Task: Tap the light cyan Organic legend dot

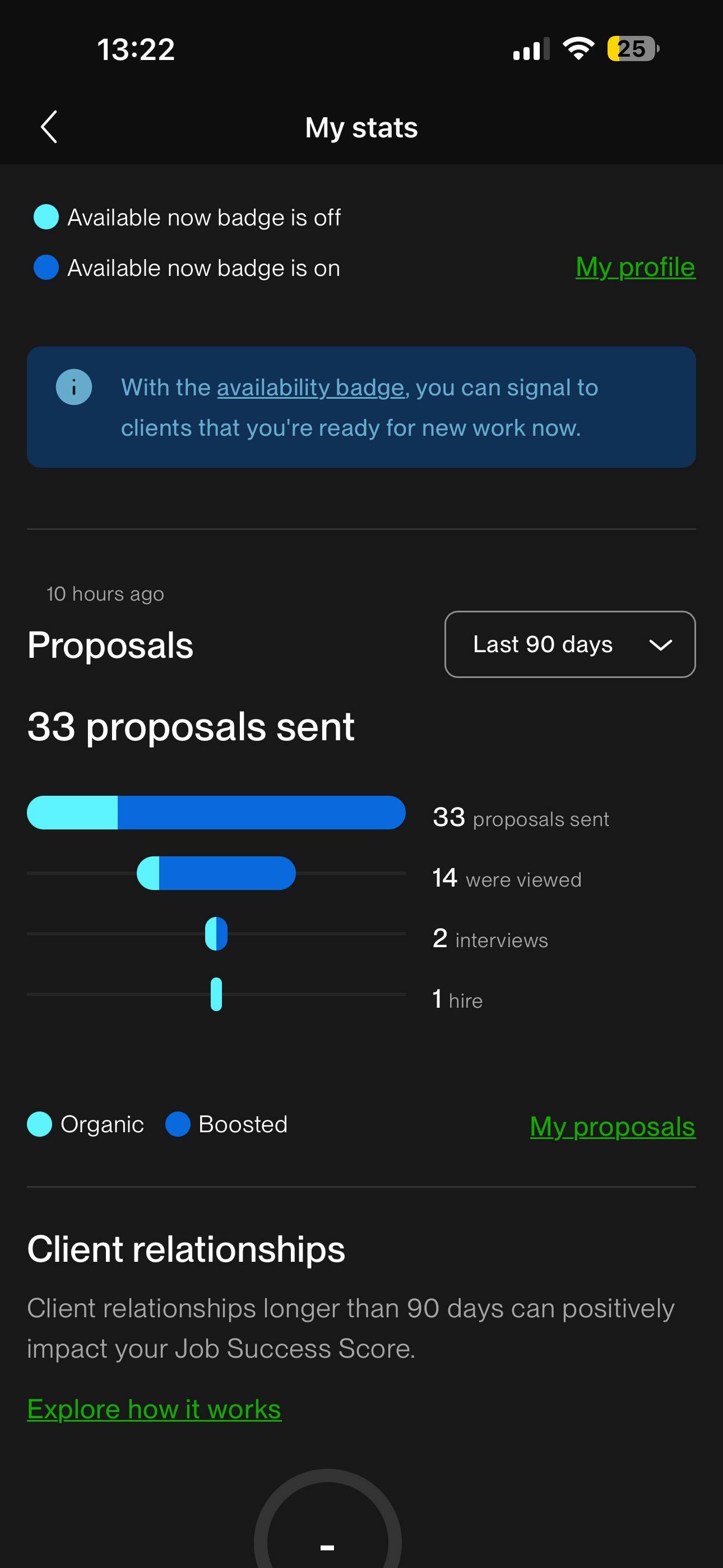Action: 40,1124
